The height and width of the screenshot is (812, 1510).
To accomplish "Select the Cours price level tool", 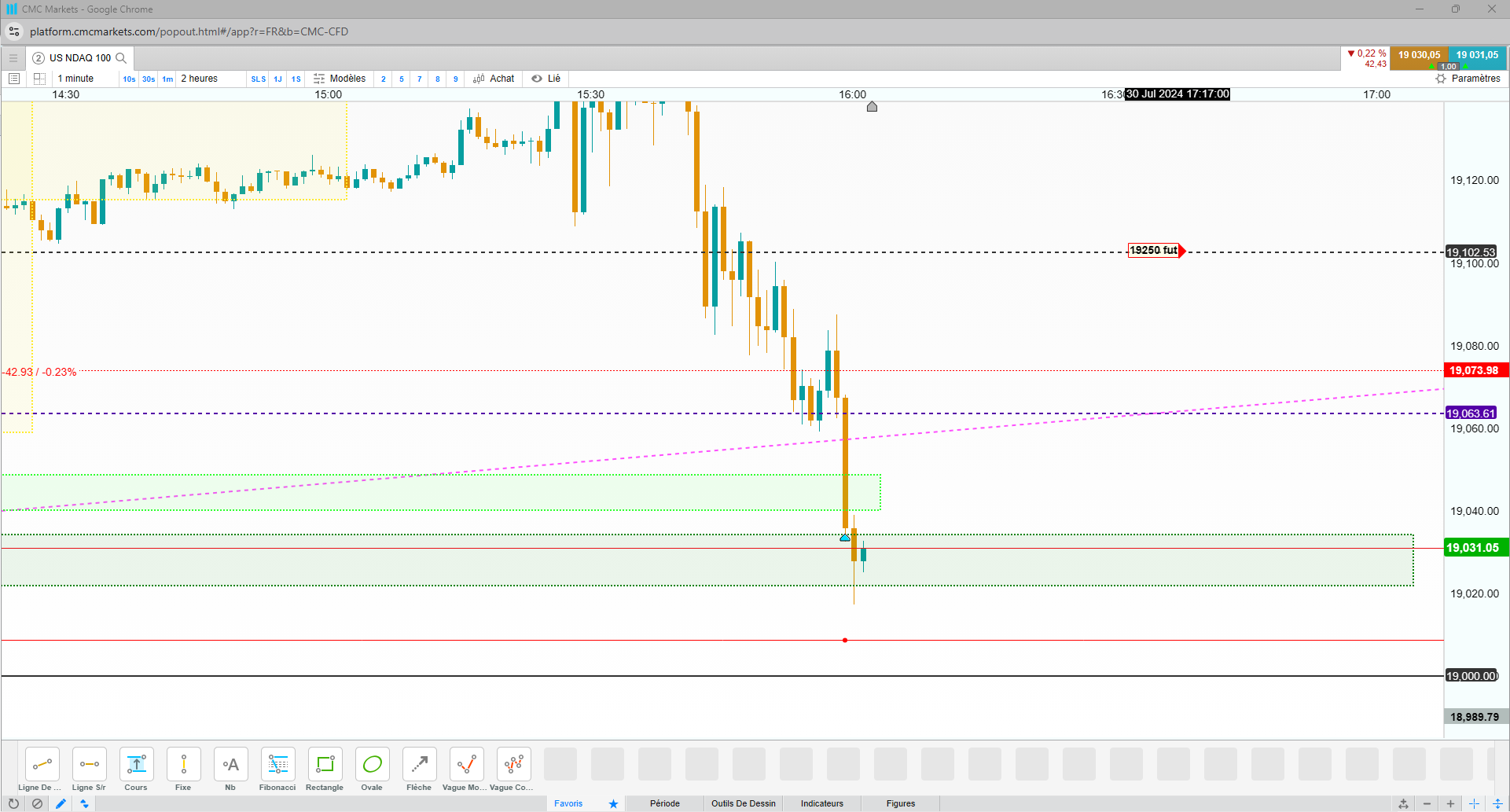I will (x=136, y=765).
